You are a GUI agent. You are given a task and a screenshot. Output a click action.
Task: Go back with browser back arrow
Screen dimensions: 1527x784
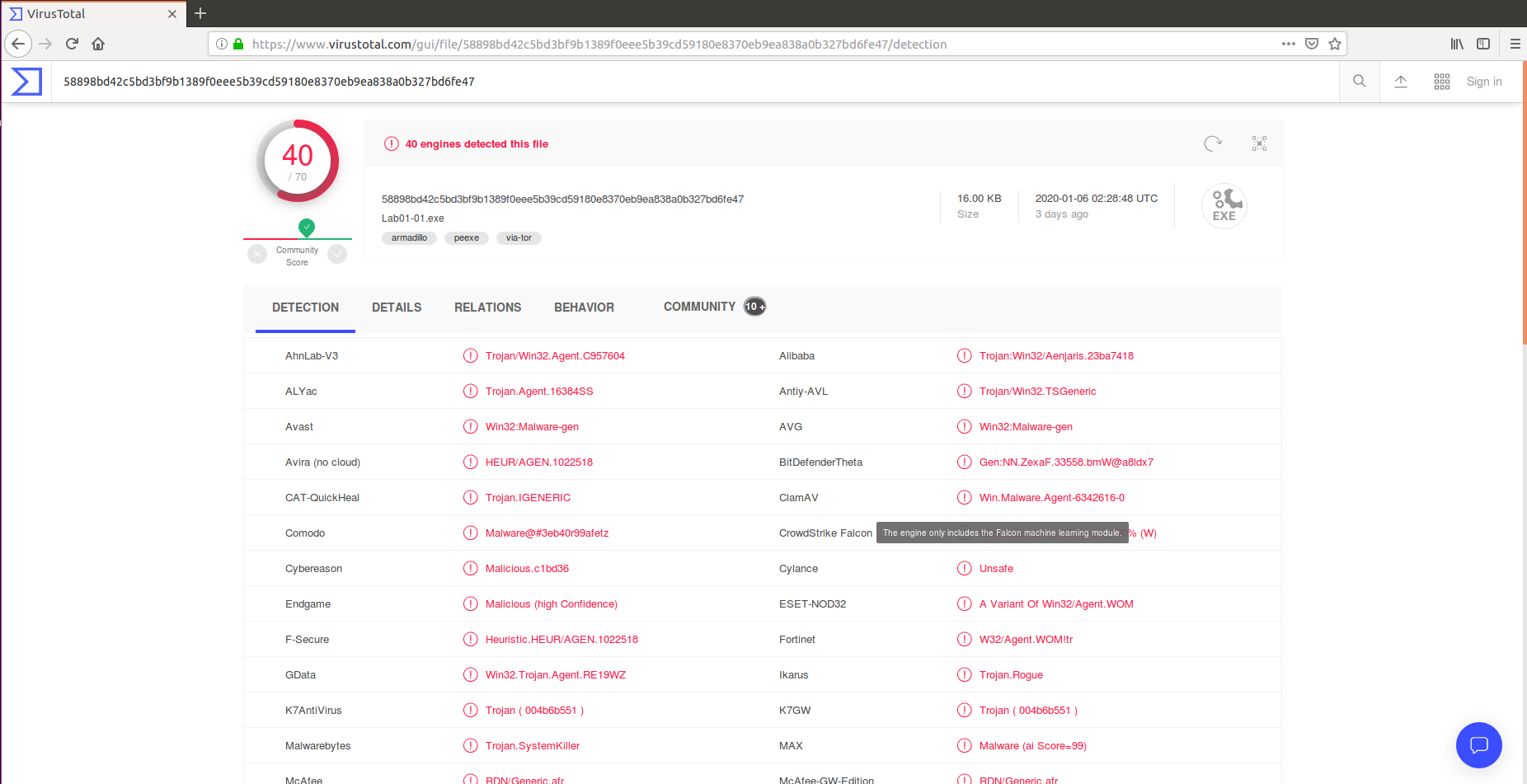coord(18,44)
